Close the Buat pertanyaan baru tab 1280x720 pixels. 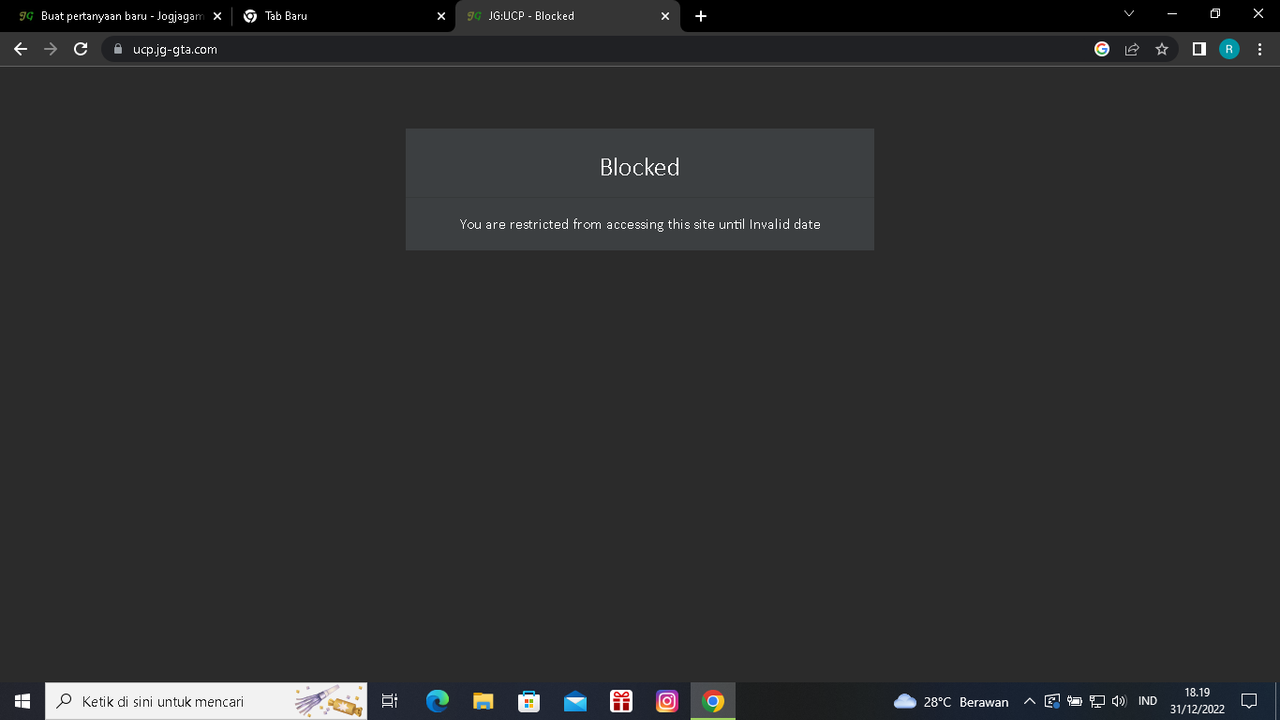[217, 16]
